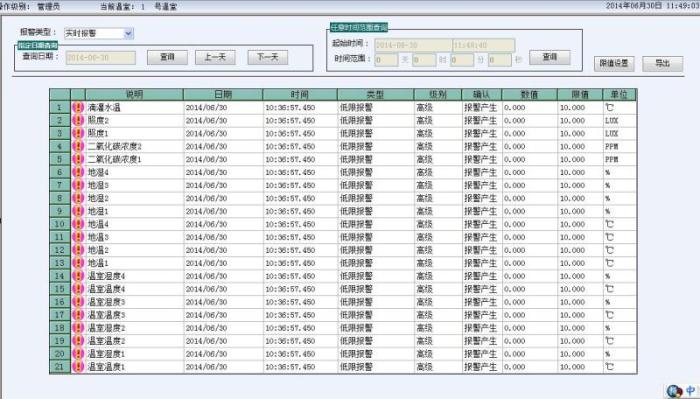This screenshot has height=399, width=700.
Task: Click the alarm icon in row 13
Action: (78, 263)
